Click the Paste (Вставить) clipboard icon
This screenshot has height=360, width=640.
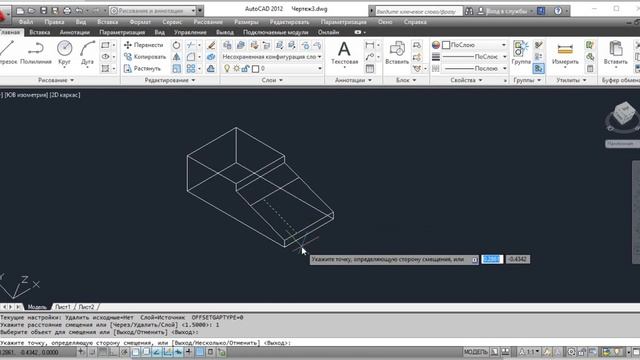point(616,53)
